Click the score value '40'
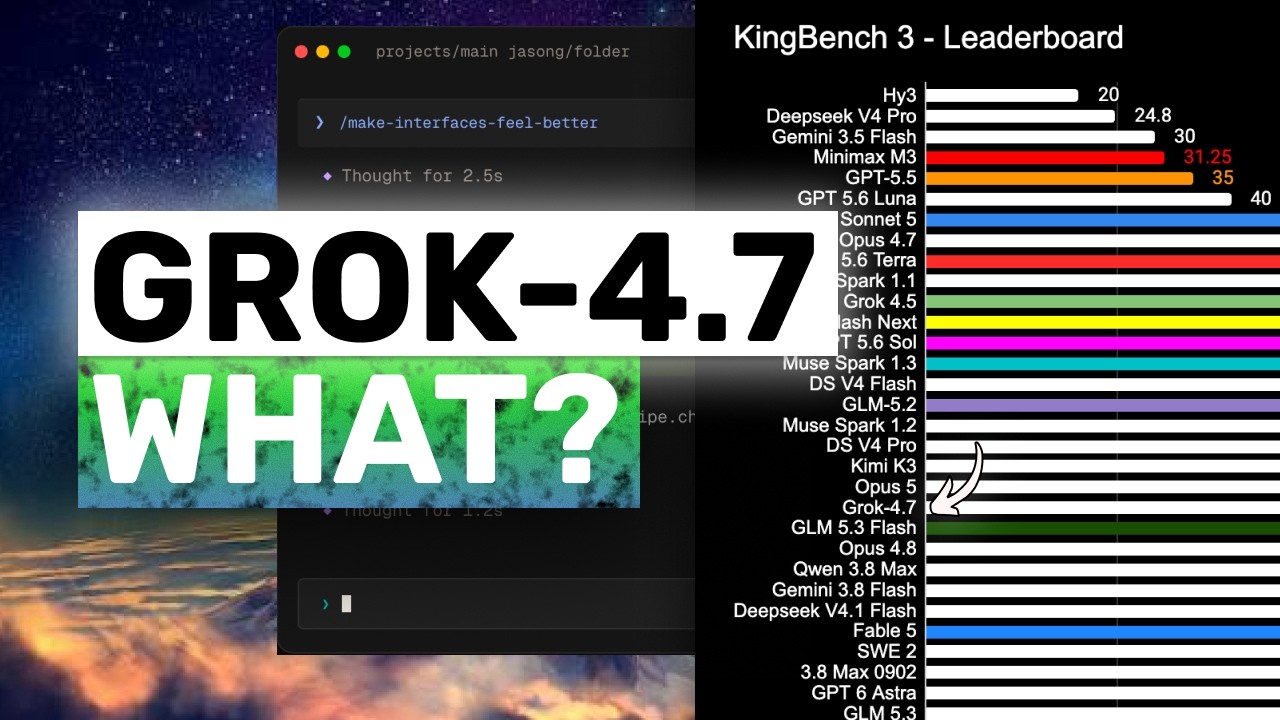 coord(1260,199)
